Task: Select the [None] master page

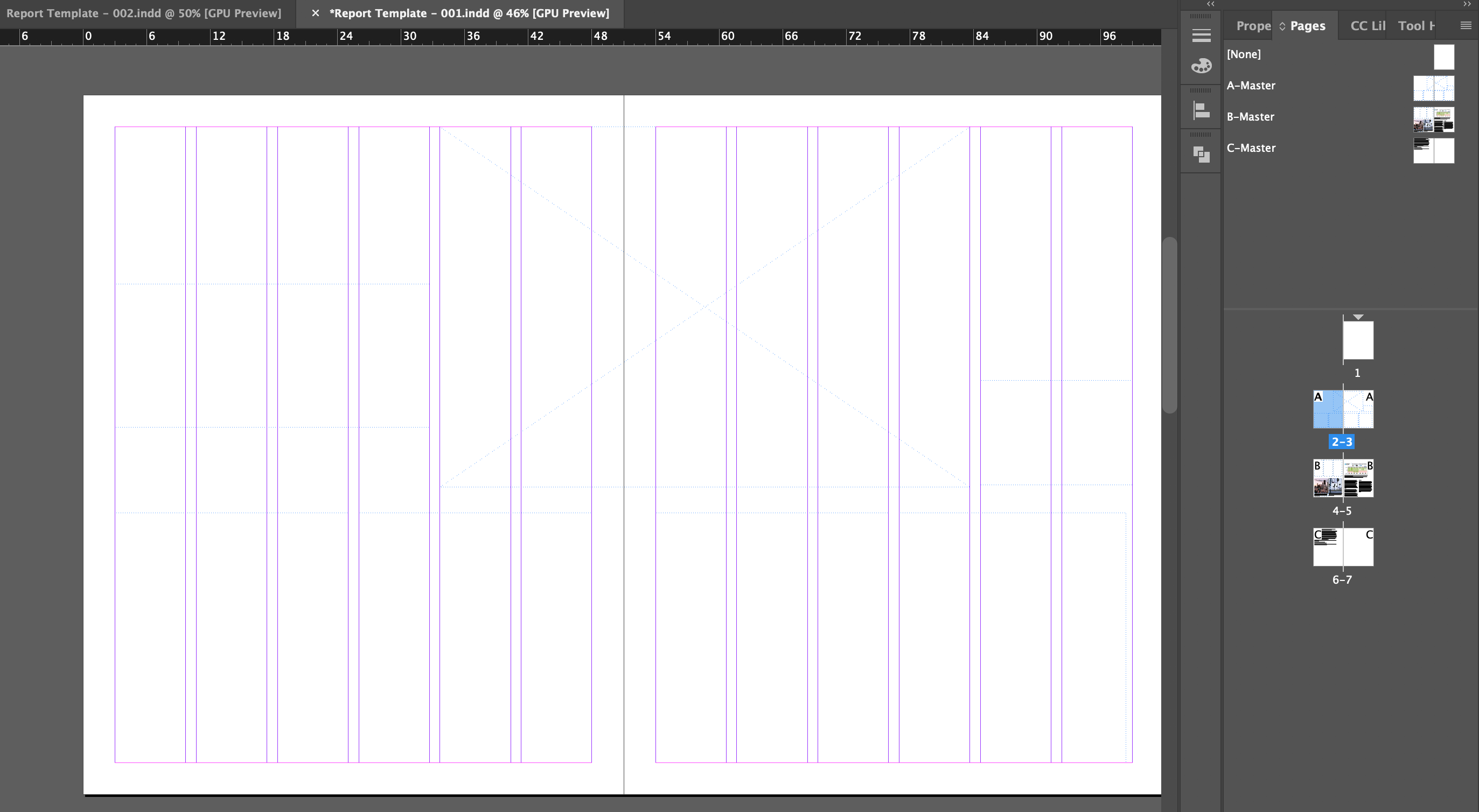Action: point(1245,54)
